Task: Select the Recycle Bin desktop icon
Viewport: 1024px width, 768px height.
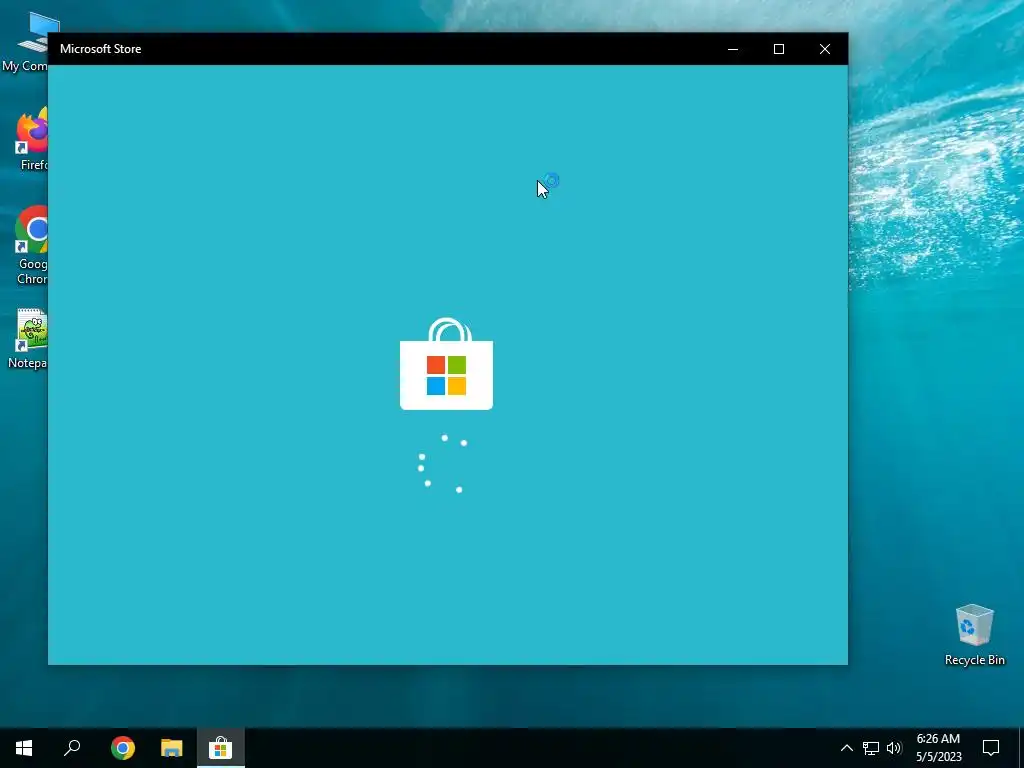Action: [974, 635]
